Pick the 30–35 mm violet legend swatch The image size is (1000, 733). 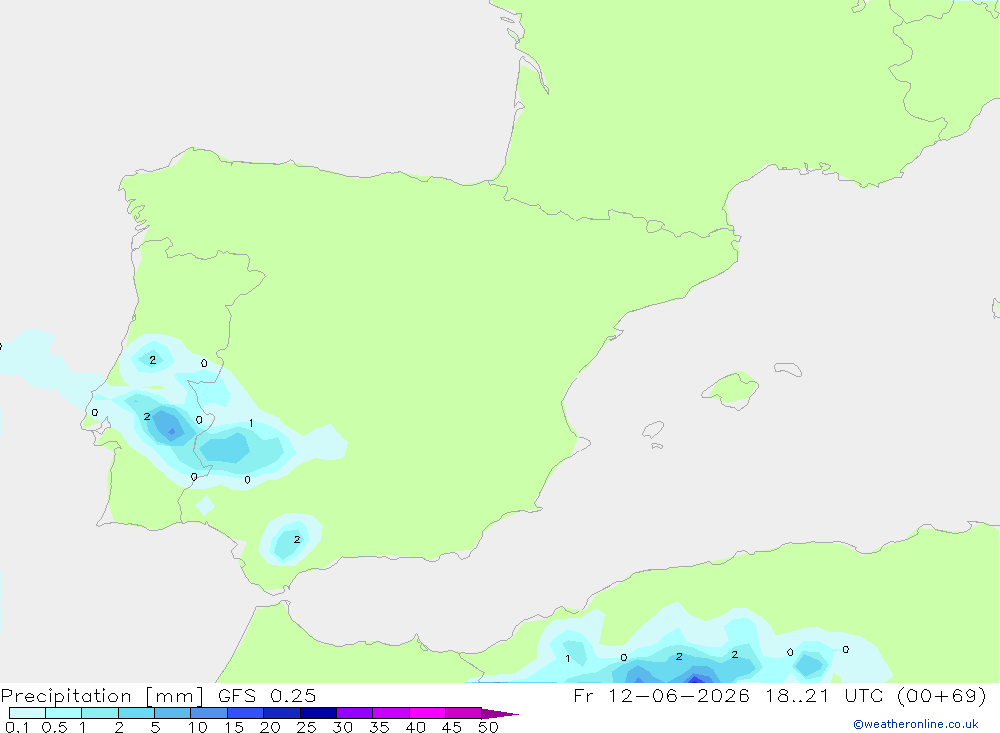355,713
